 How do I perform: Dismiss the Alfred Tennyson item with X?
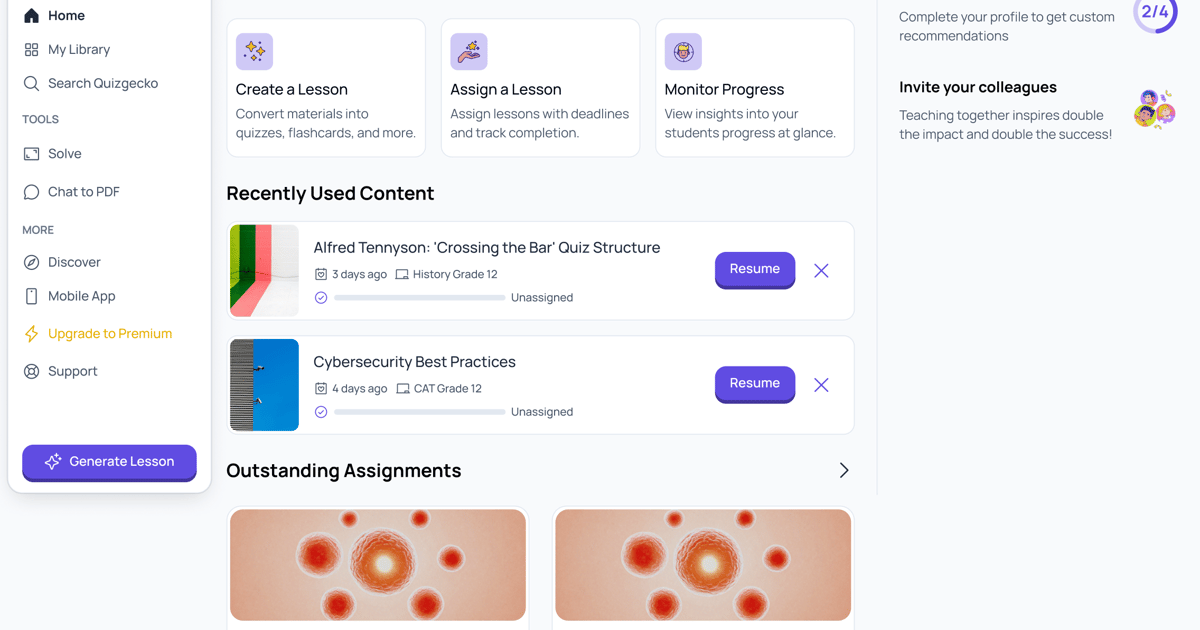pyautogui.click(x=821, y=269)
